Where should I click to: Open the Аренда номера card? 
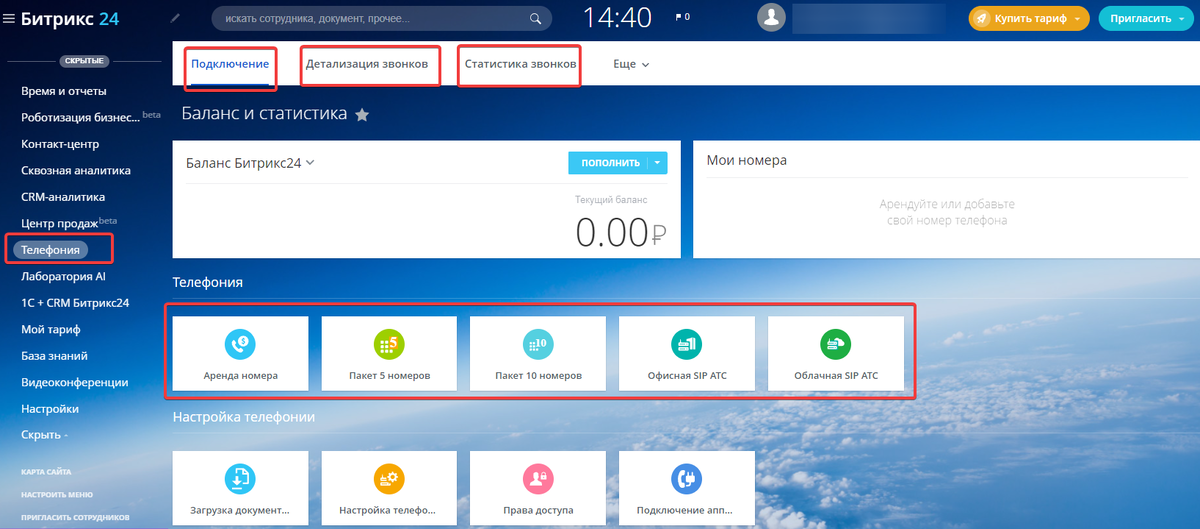(240, 356)
